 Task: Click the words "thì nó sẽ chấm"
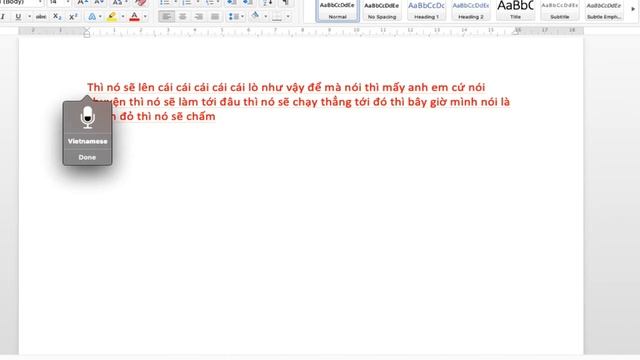pos(176,117)
